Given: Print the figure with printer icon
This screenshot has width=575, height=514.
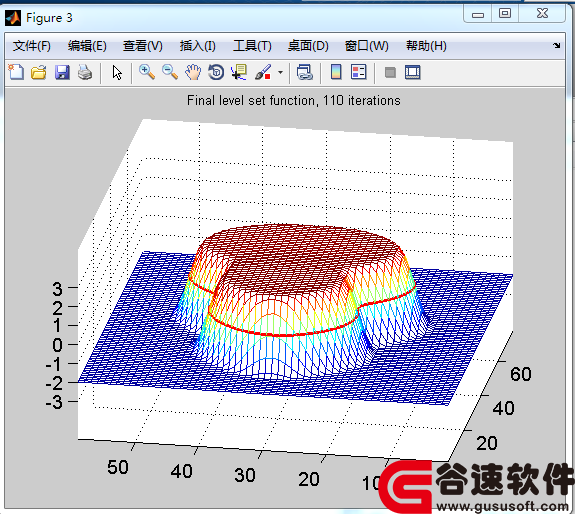Looking at the screenshot, I should point(85,72).
